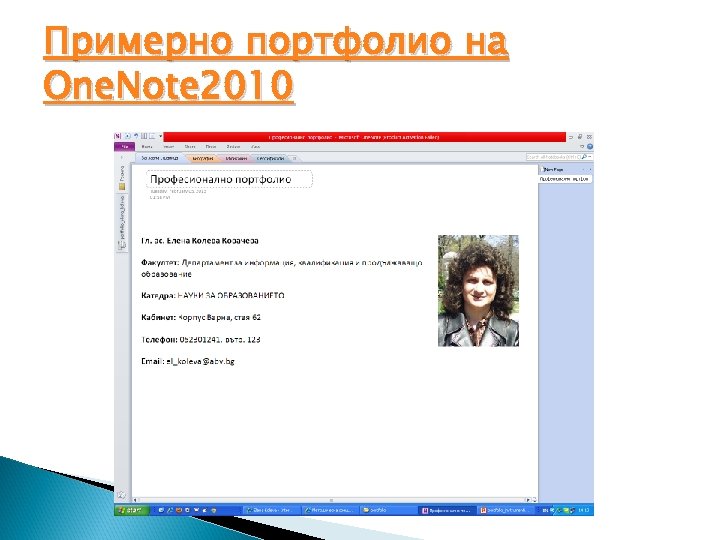The height and width of the screenshot is (540, 720).
Task: Select the portfolio_elena_koleva notebook in sidebar
Action: point(122,223)
